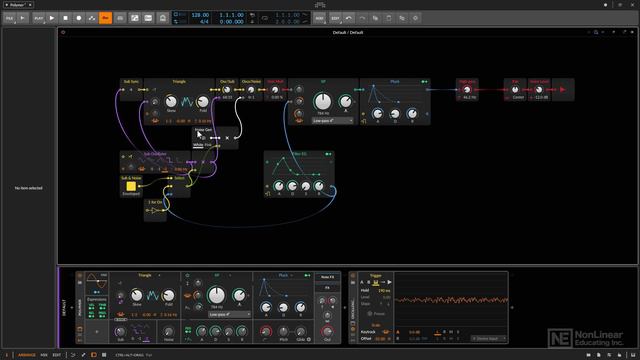Click the X button on Noise Gen module

coord(227,138)
